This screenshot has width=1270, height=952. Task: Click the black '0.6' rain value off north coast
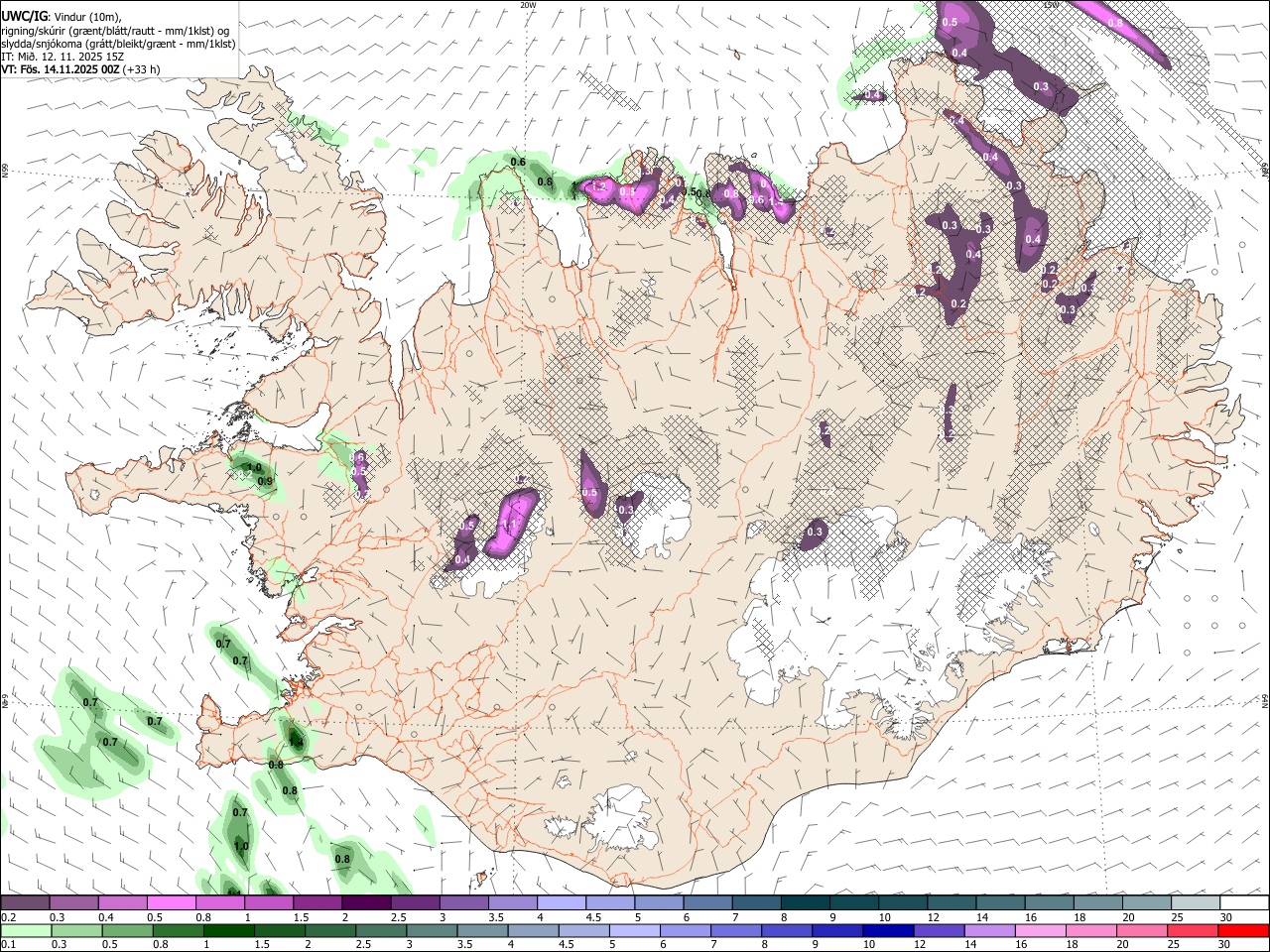click(x=518, y=162)
